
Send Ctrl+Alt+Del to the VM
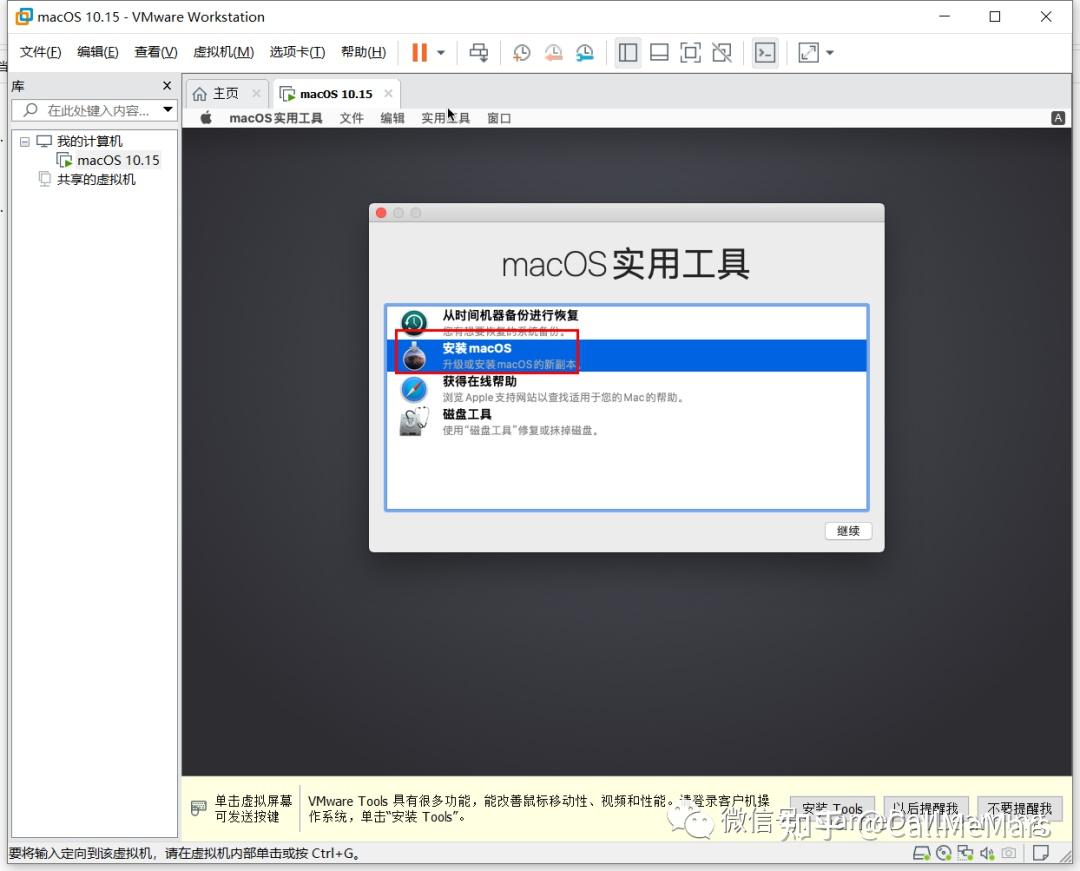coord(479,52)
